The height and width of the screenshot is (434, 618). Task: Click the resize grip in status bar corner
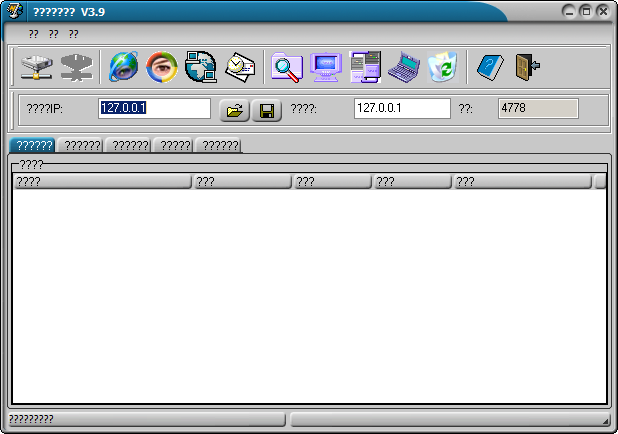tap(604, 421)
